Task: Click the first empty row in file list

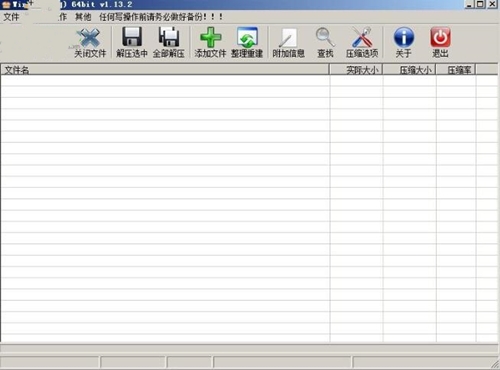Action: coord(249,81)
